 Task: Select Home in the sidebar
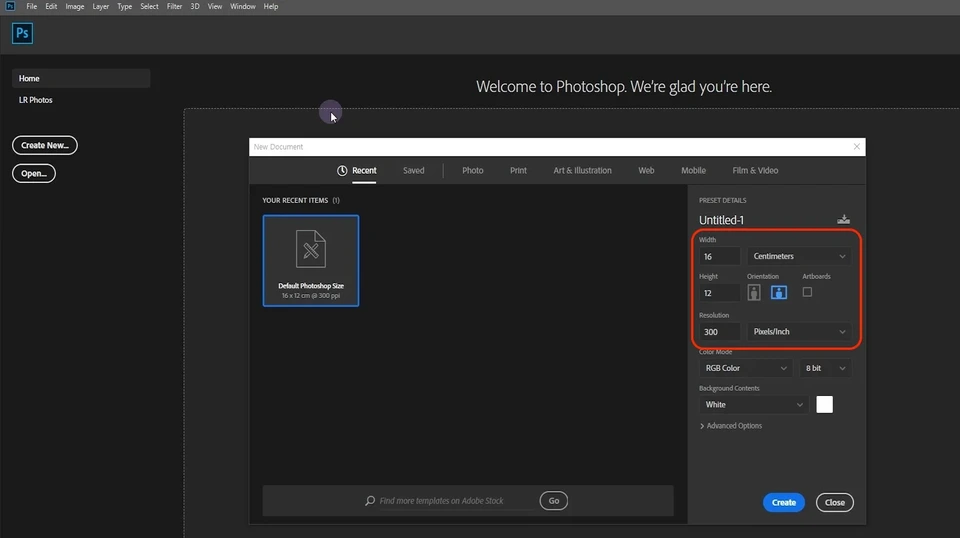81,78
